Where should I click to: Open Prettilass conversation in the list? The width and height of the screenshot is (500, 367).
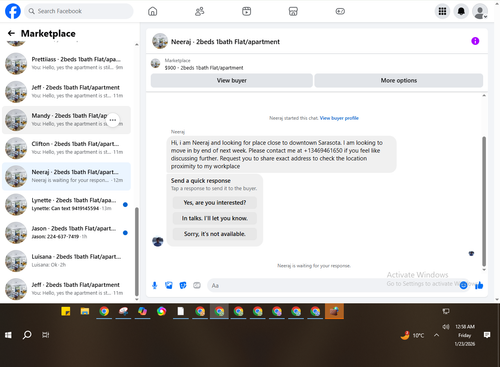coord(66,63)
